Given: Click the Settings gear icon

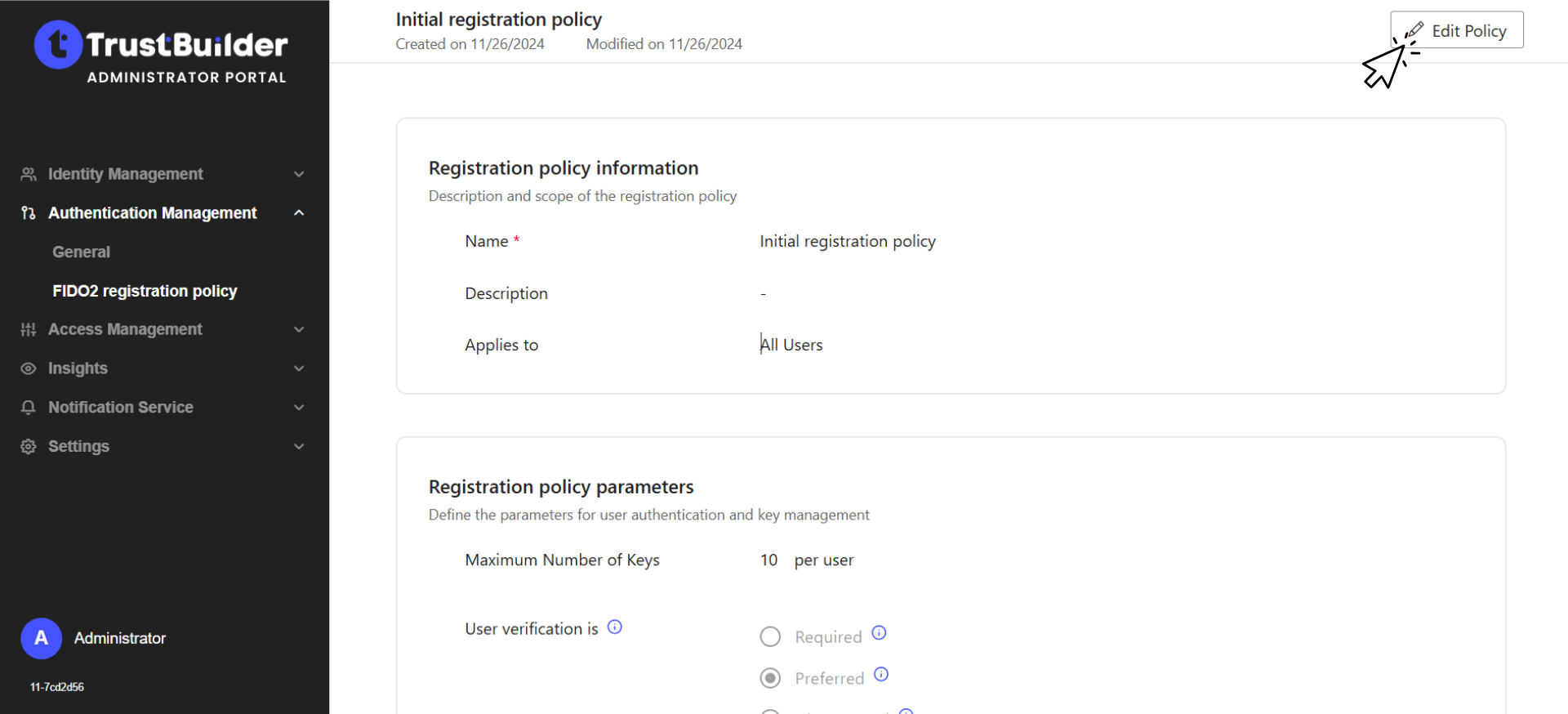Looking at the screenshot, I should [x=29, y=447].
